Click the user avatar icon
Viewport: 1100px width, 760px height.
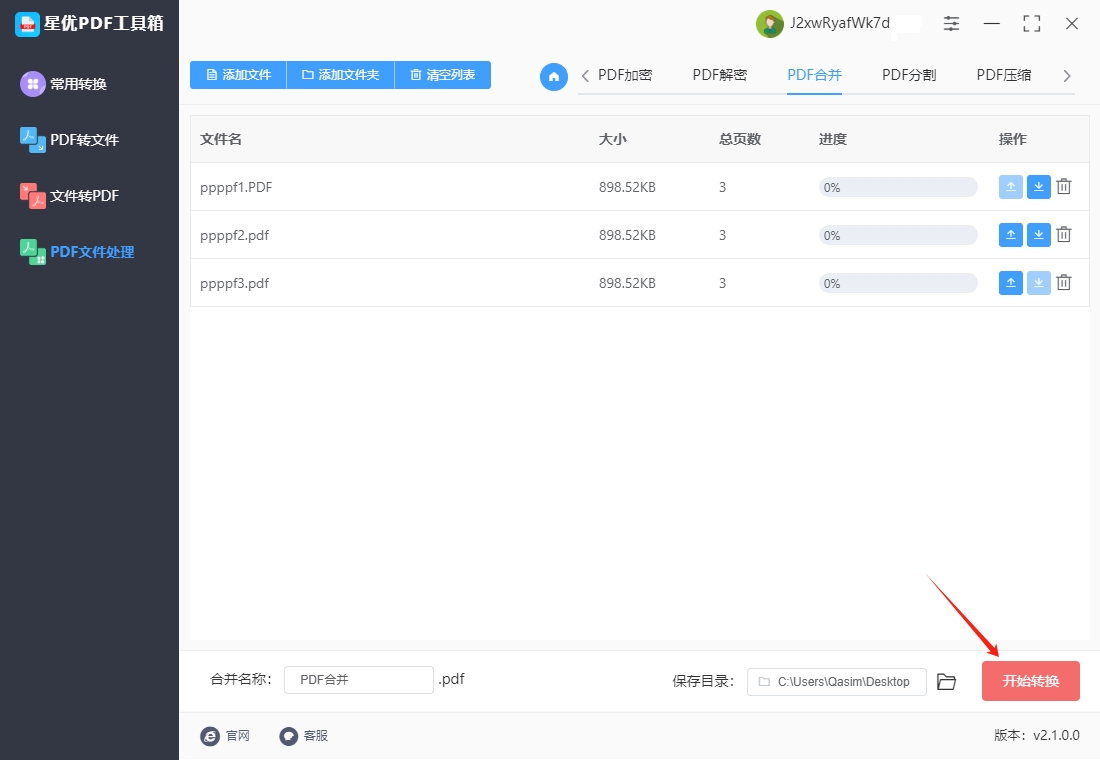pos(769,24)
